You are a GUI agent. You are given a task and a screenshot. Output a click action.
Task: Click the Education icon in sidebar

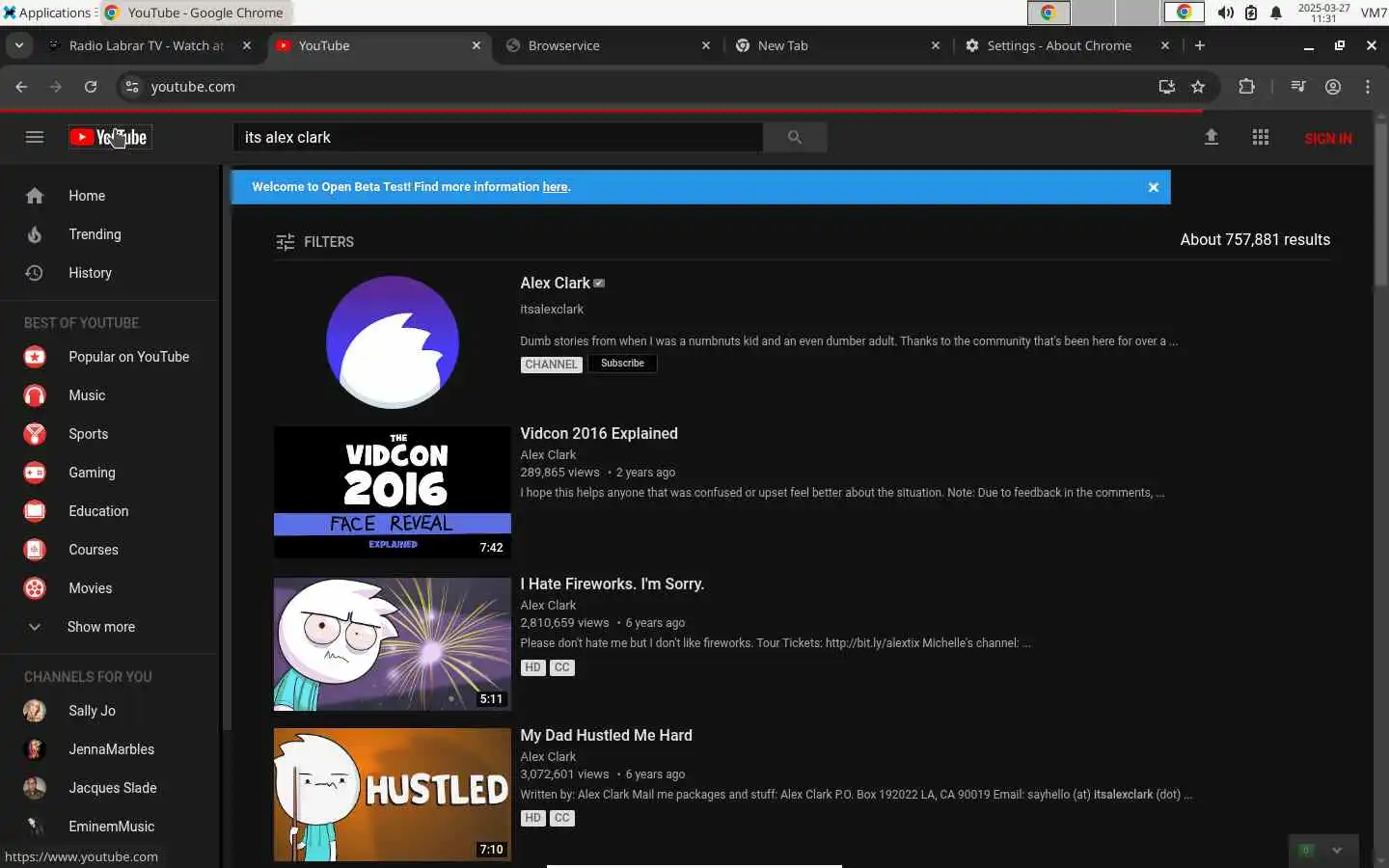click(x=35, y=511)
